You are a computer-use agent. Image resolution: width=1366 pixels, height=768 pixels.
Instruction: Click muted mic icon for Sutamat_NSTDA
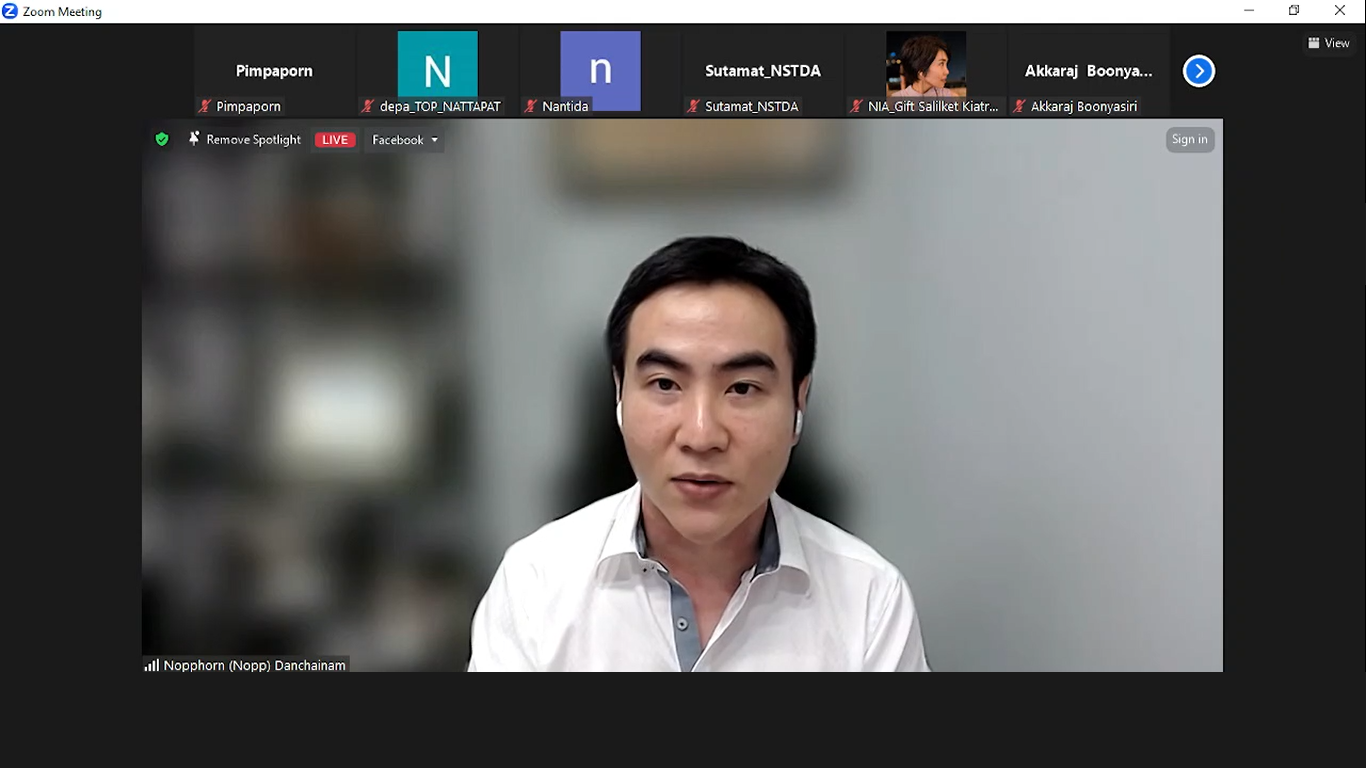pyautogui.click(x=694, y=106)
